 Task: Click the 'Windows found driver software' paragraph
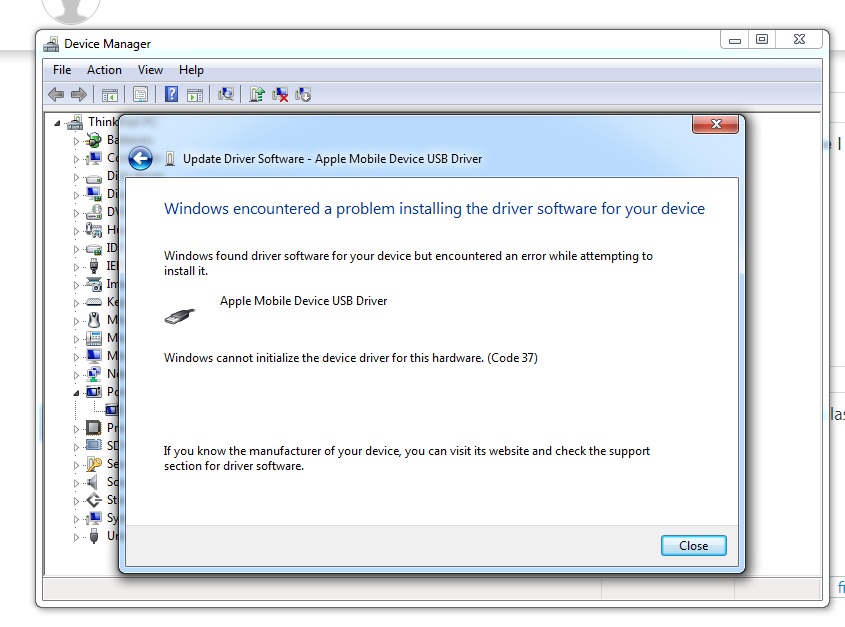[x=408, y=263]
